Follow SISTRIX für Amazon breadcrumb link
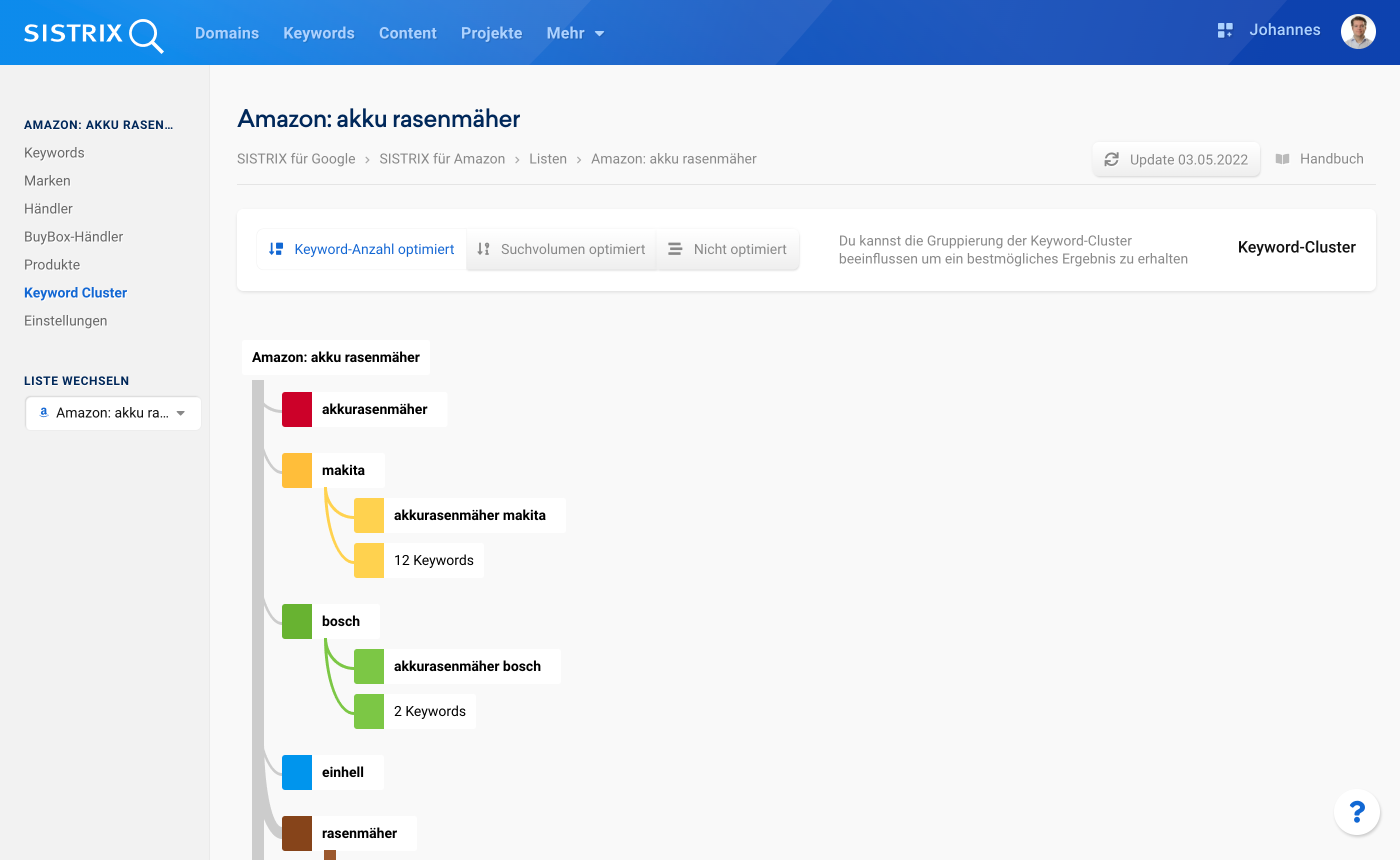1400x860 pixels. click(x=442, y=159)
